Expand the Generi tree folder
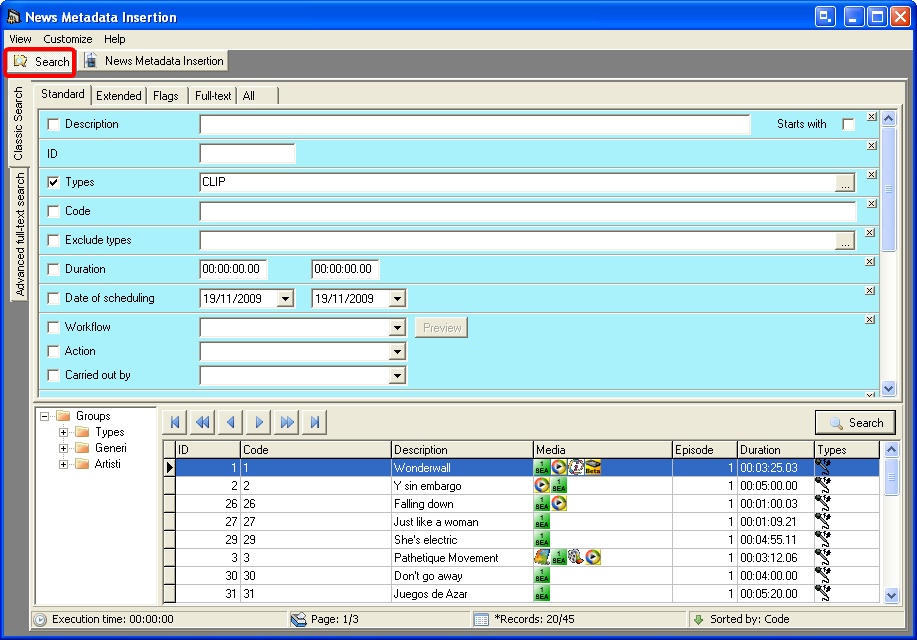Screen dimensions: 917x640 pyautogui.click(x=64, y=449)
